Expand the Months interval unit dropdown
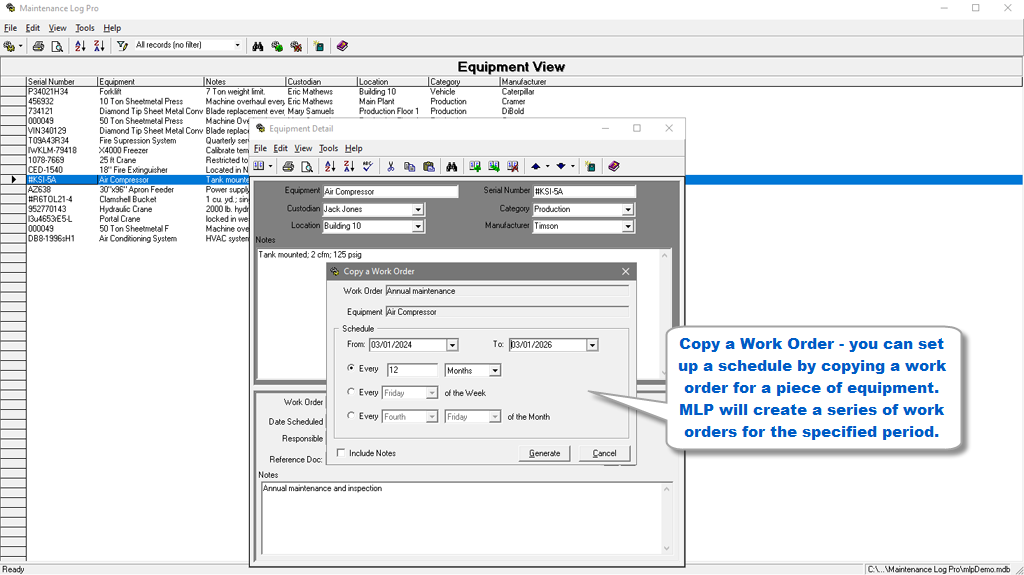This screenshot has height=575, width=1024. (494, 370)
